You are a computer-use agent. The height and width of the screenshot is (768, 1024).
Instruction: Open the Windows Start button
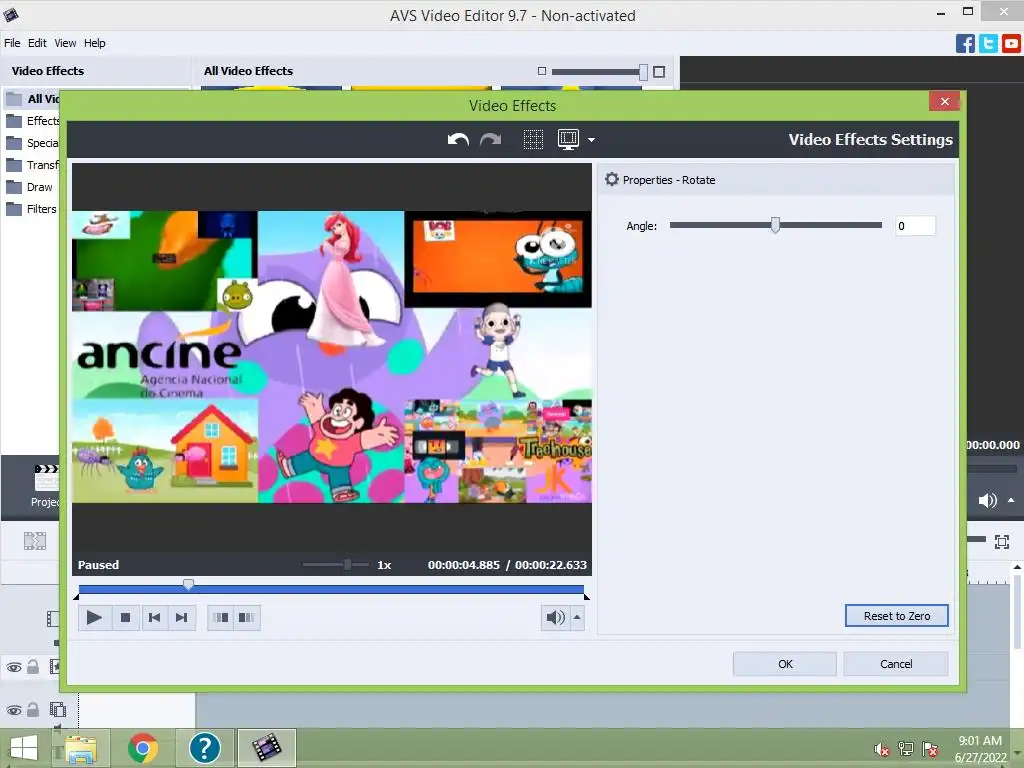tap(24, 748)
